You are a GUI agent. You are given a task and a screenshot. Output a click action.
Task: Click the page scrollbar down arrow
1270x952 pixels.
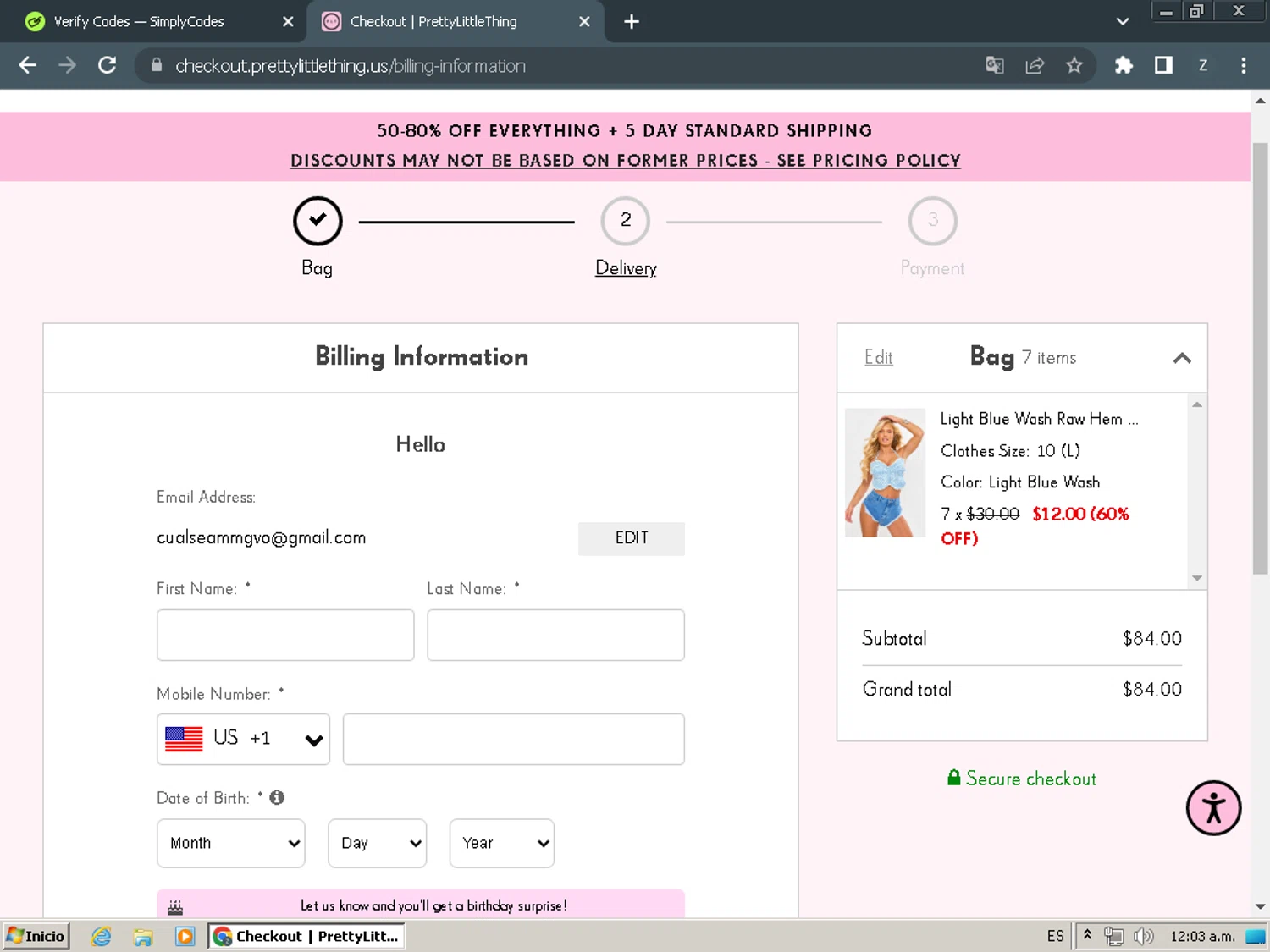(x=1260, y=906)
